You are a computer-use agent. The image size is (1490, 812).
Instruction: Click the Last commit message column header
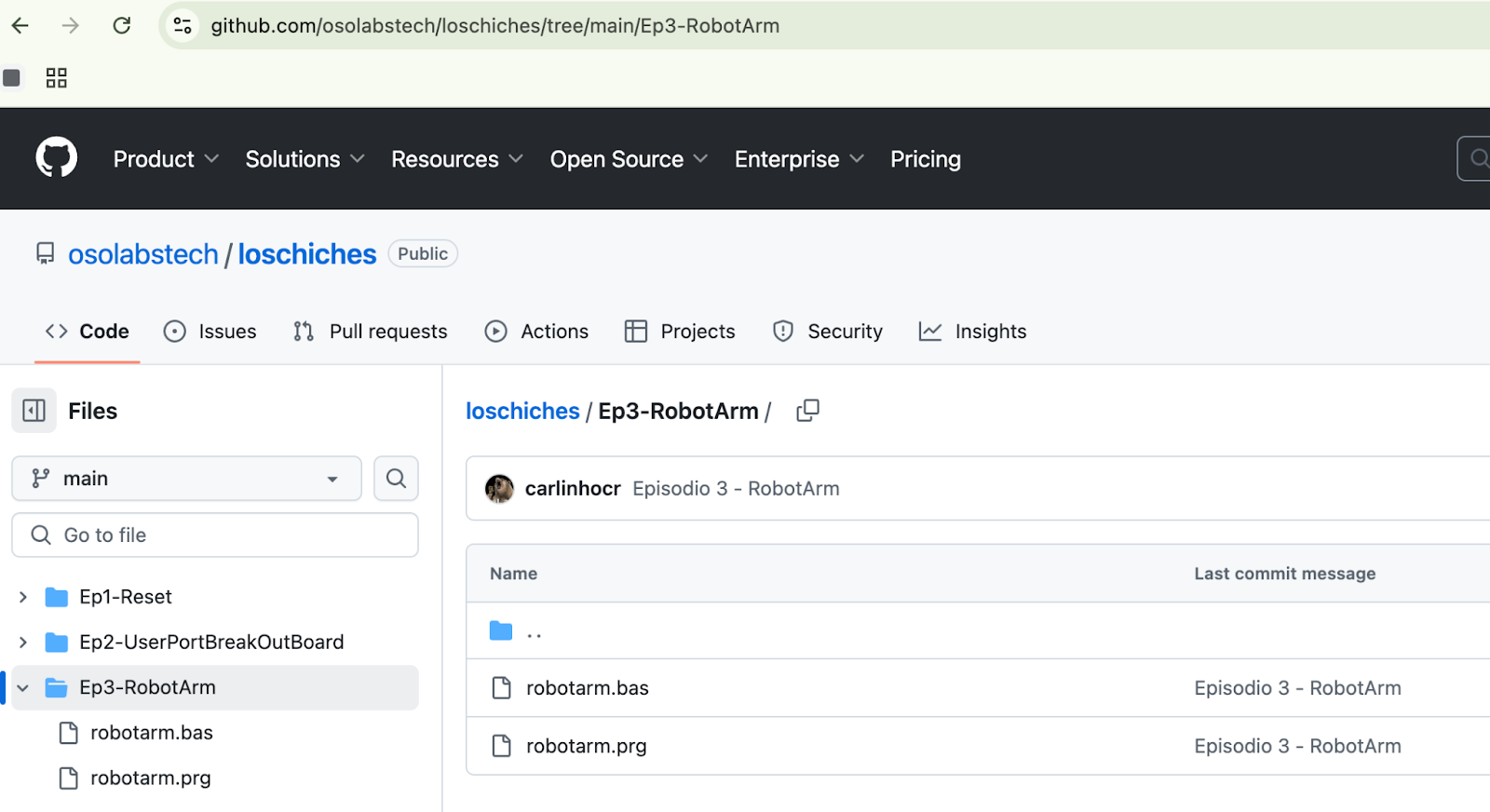click(x=1285, y=574)
